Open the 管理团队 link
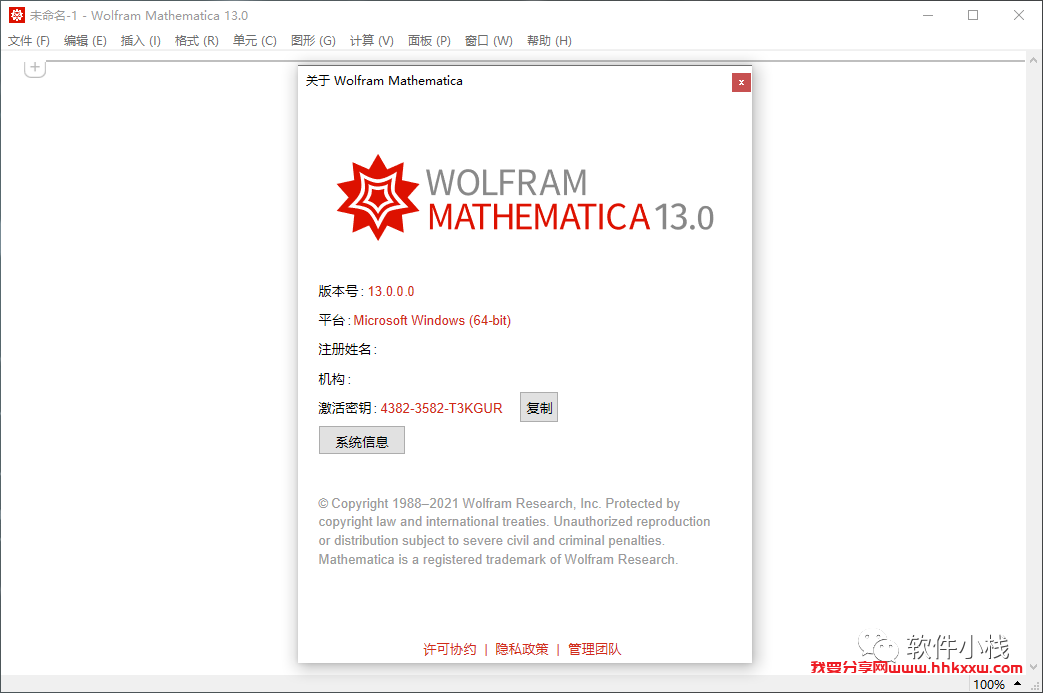Image resolution: width=1043 pixels, height=693 pixels. tap(594, 649)
